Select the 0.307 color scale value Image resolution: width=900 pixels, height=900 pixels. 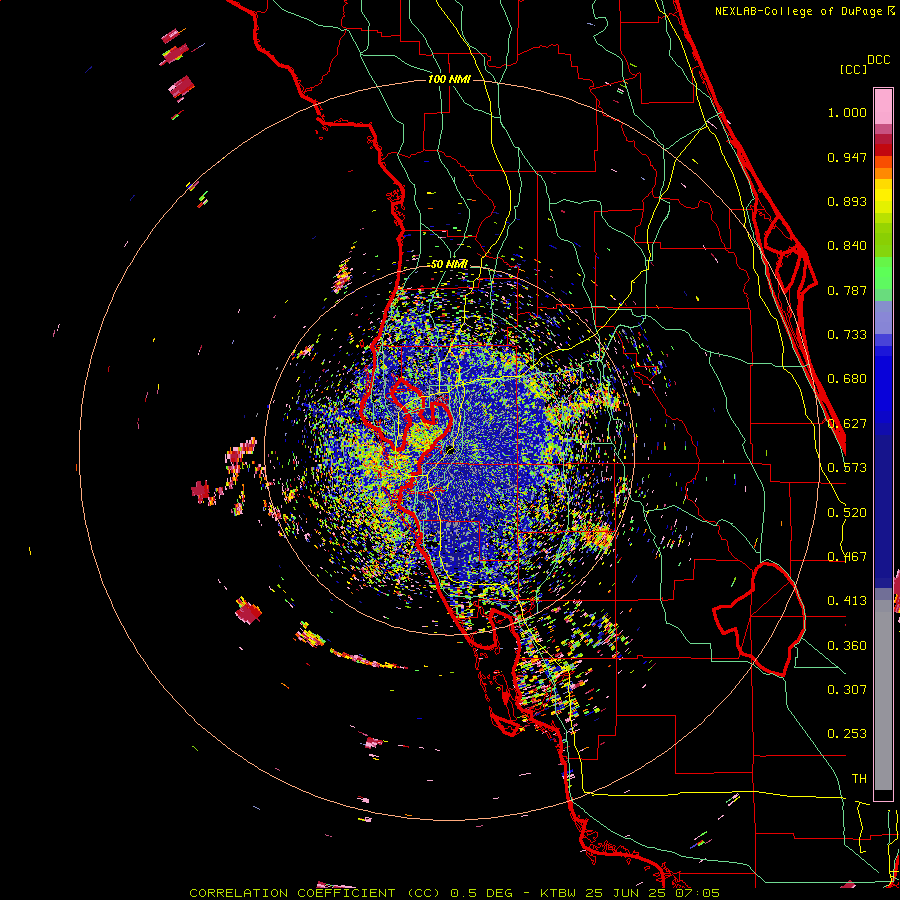(x=847, y=689)
